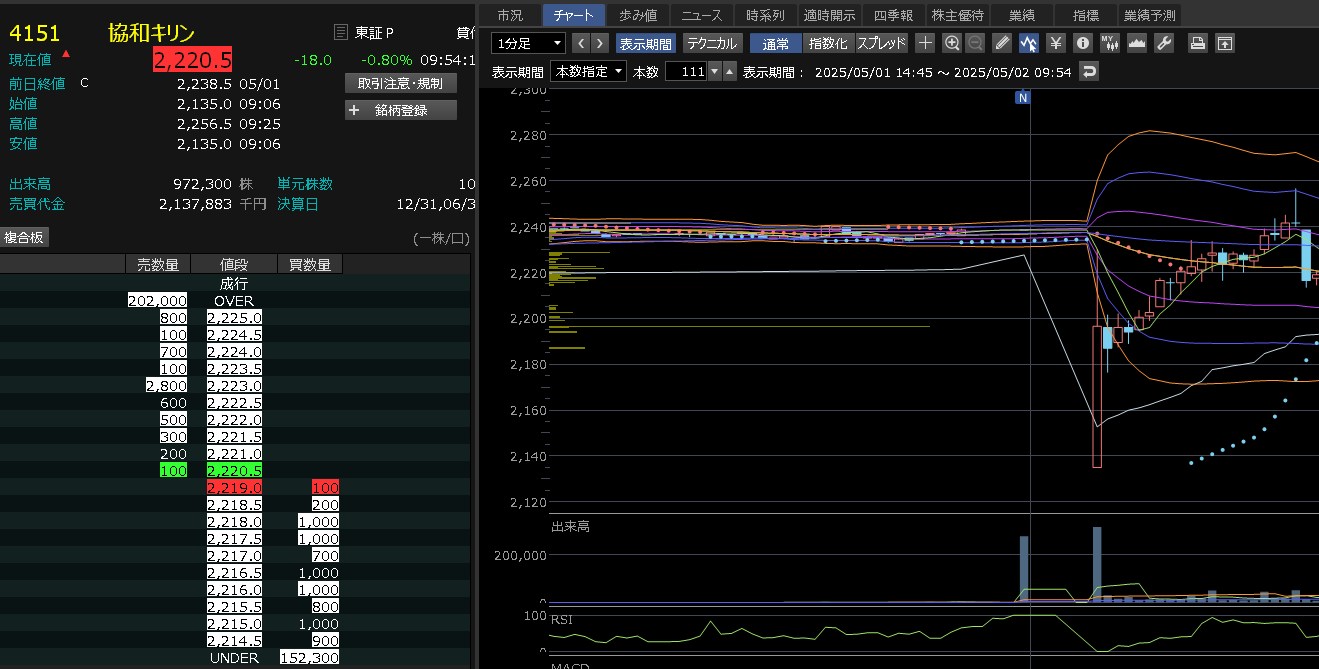
Task: Click the 売数量 column header
Action: point(157,264)
